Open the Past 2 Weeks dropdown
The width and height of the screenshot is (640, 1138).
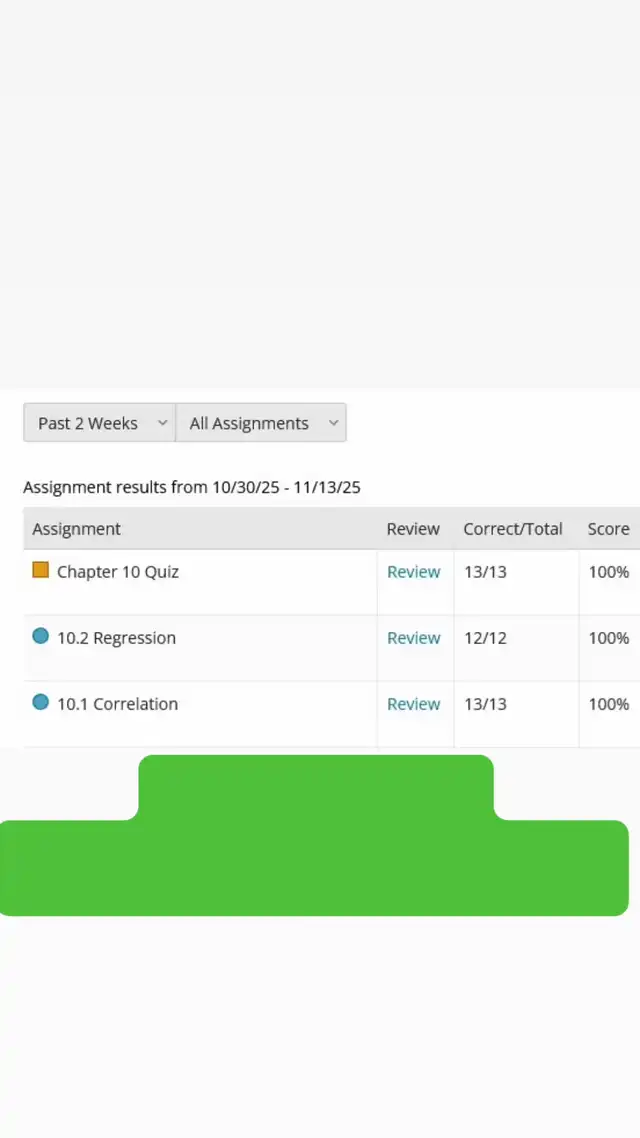pyautogui.click(x=99, y=423)
